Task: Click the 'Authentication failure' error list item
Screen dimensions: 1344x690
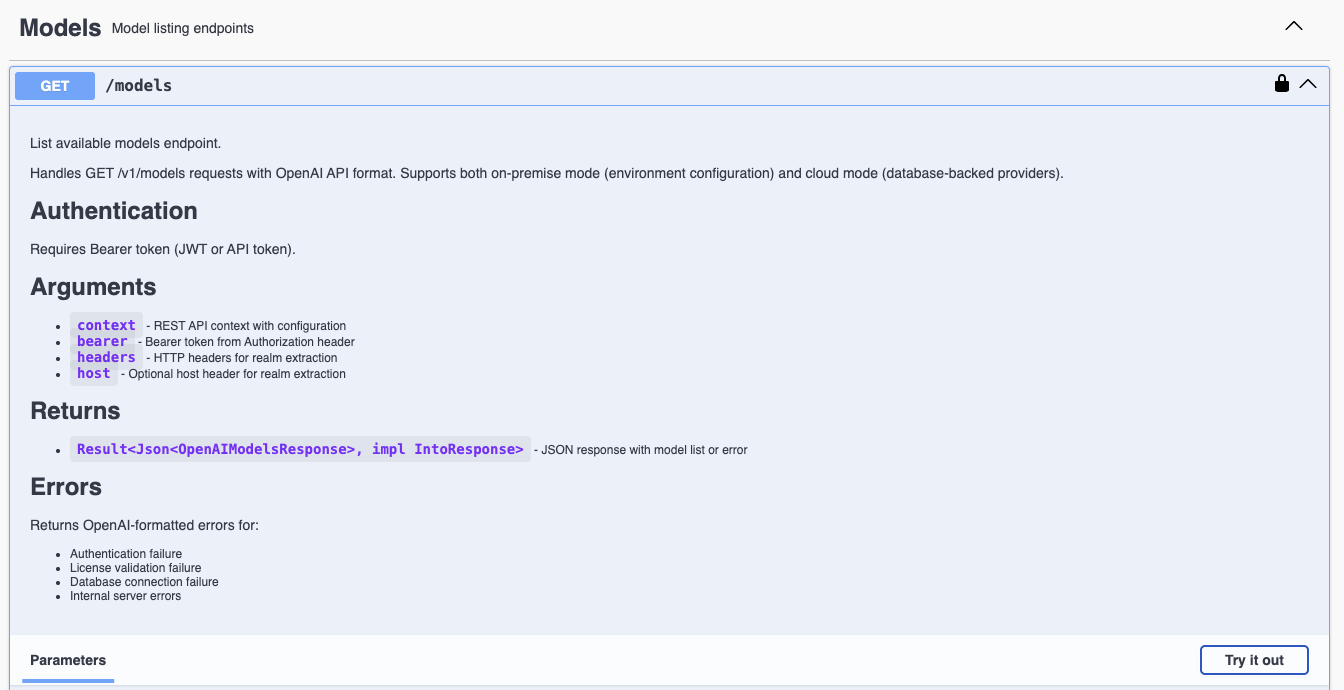Action: tap(126, 554)
